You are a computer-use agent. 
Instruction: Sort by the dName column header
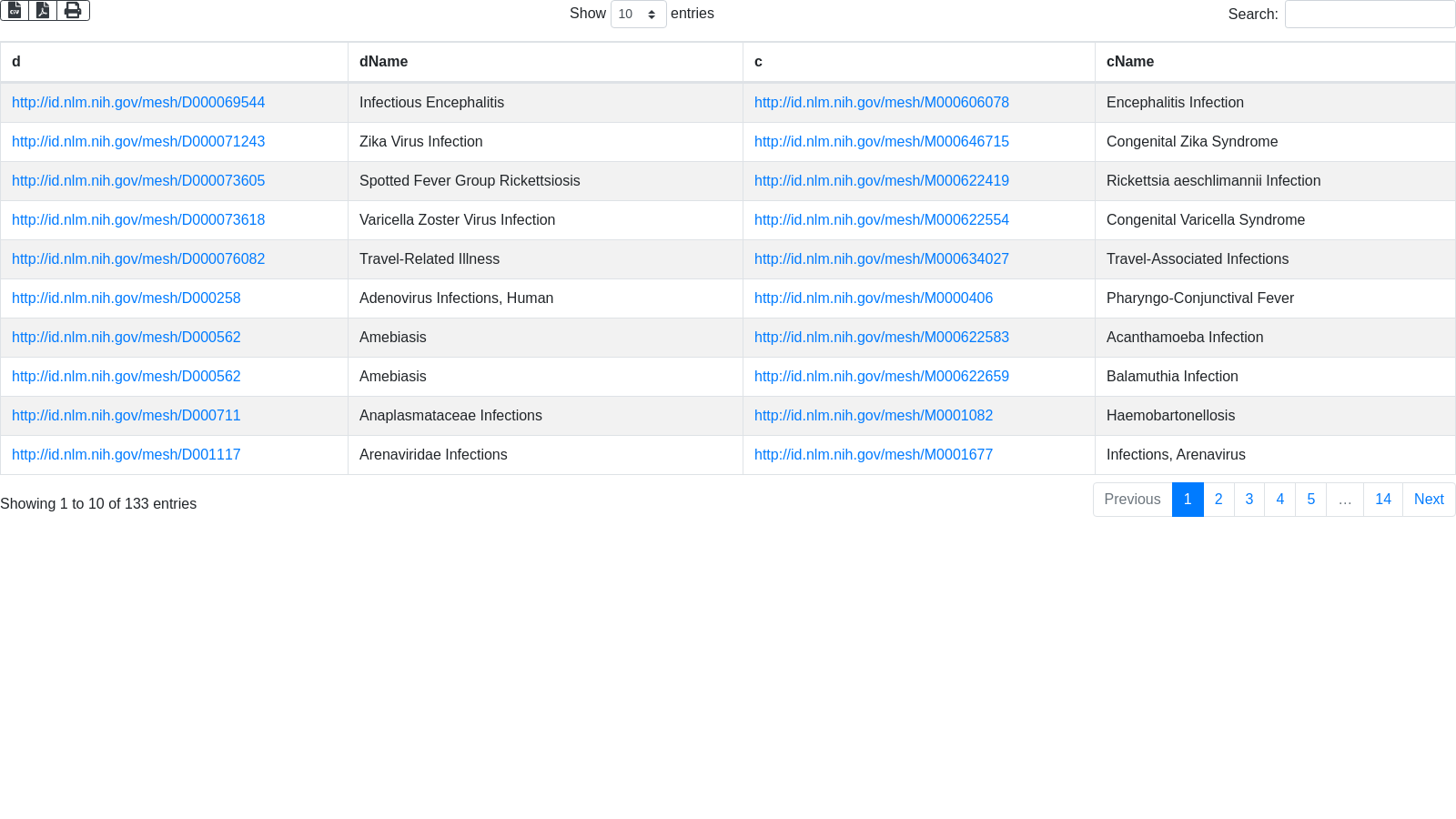click(x=383, y=62)
